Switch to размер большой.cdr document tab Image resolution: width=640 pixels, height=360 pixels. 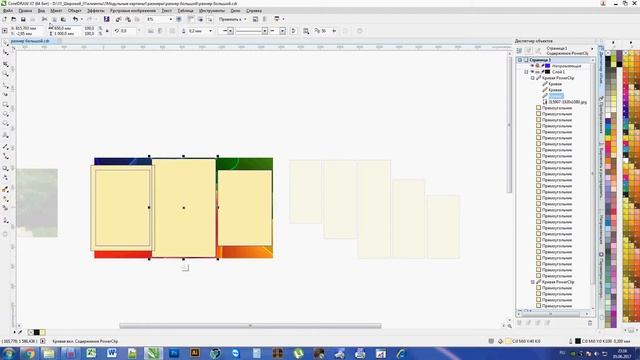pyautogui.click(x=30, y=41)
